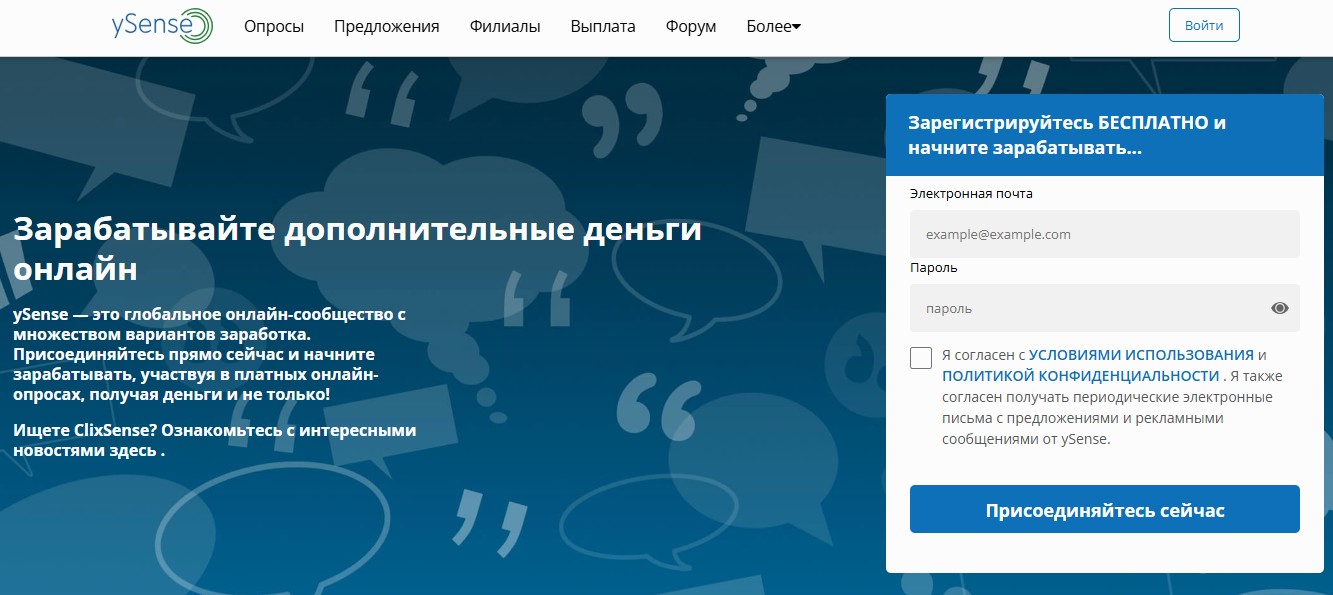Go to the Предложения page
Image resolution: width=1333 pixels, height=595 pixels.
[x=387, y=27]
